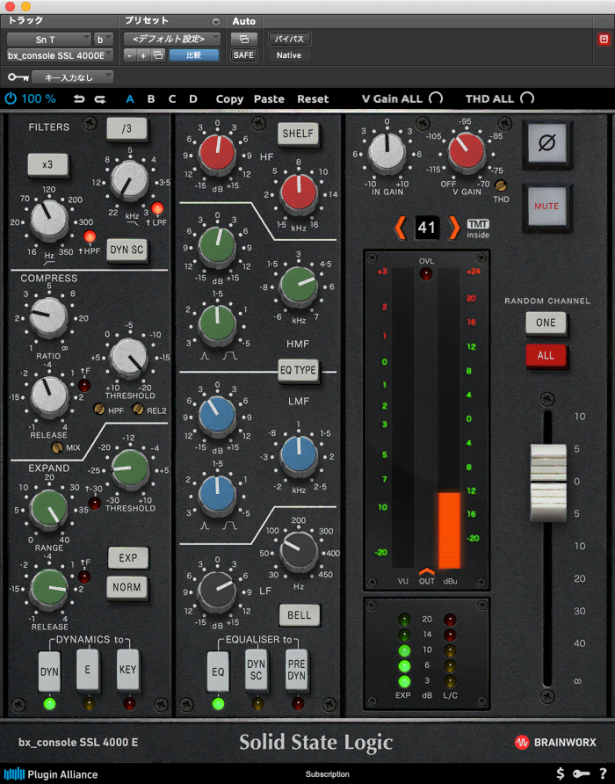
Task: Click the license key icon in footer
Action: [580, 774]
